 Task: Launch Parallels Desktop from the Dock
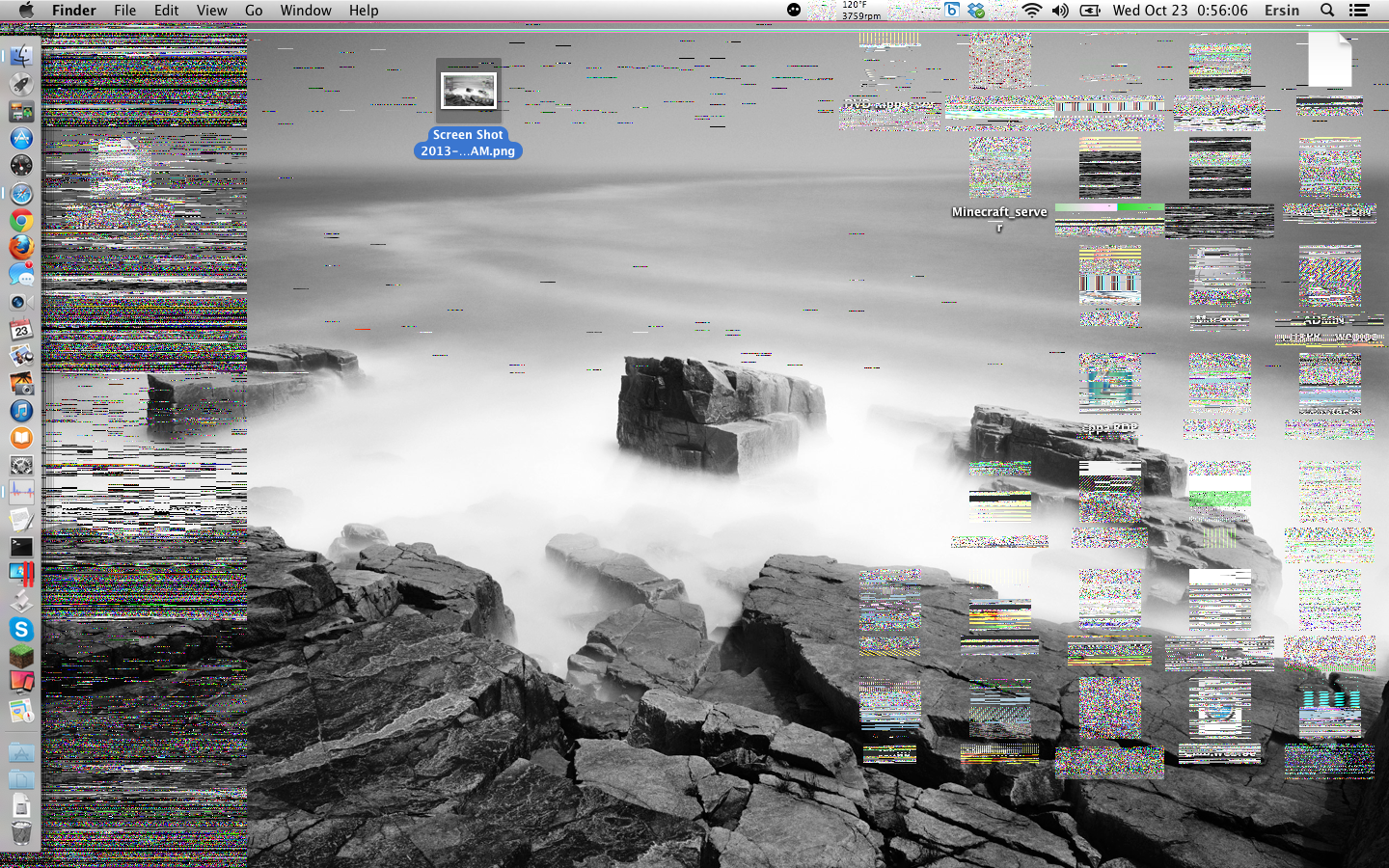21,575
